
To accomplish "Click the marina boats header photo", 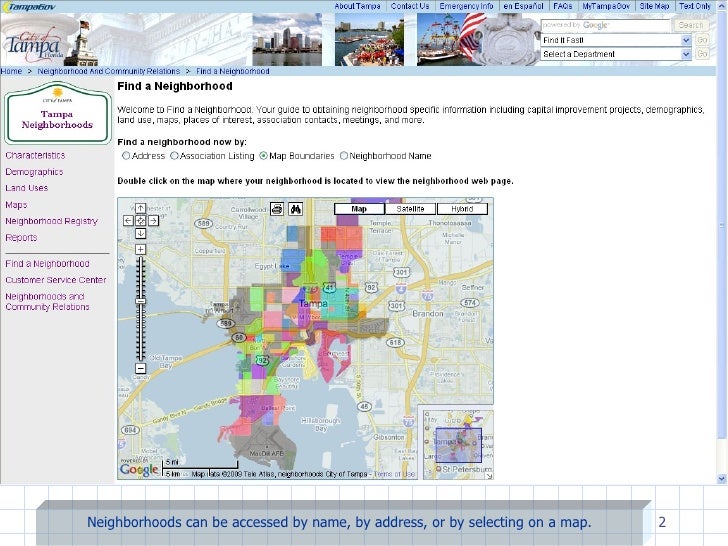I will pyautogui.click(x=369, y=39).
